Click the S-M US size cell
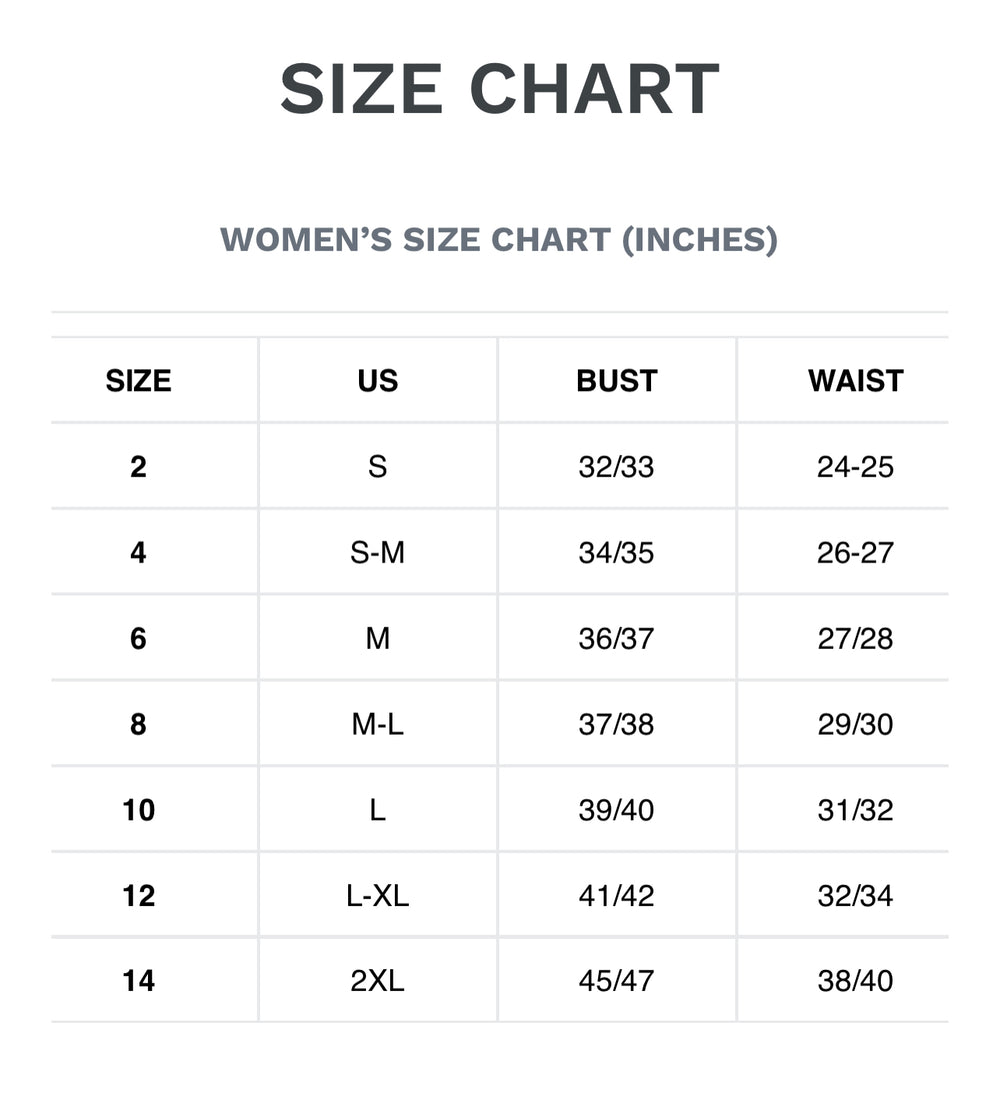This screenshot has height=1104, width=1000. [x=377, y=553]
